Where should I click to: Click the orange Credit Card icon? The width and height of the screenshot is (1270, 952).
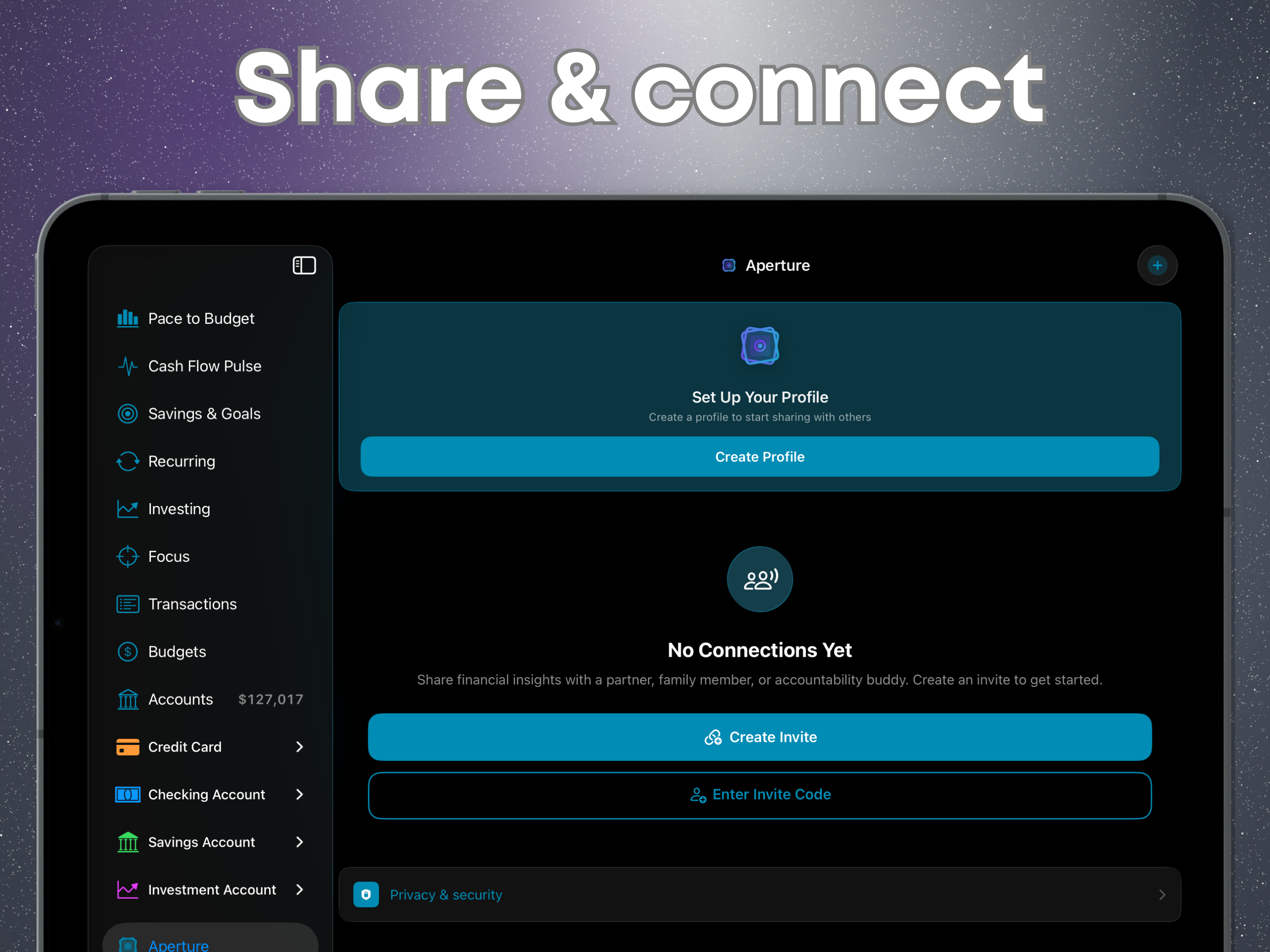127,747
